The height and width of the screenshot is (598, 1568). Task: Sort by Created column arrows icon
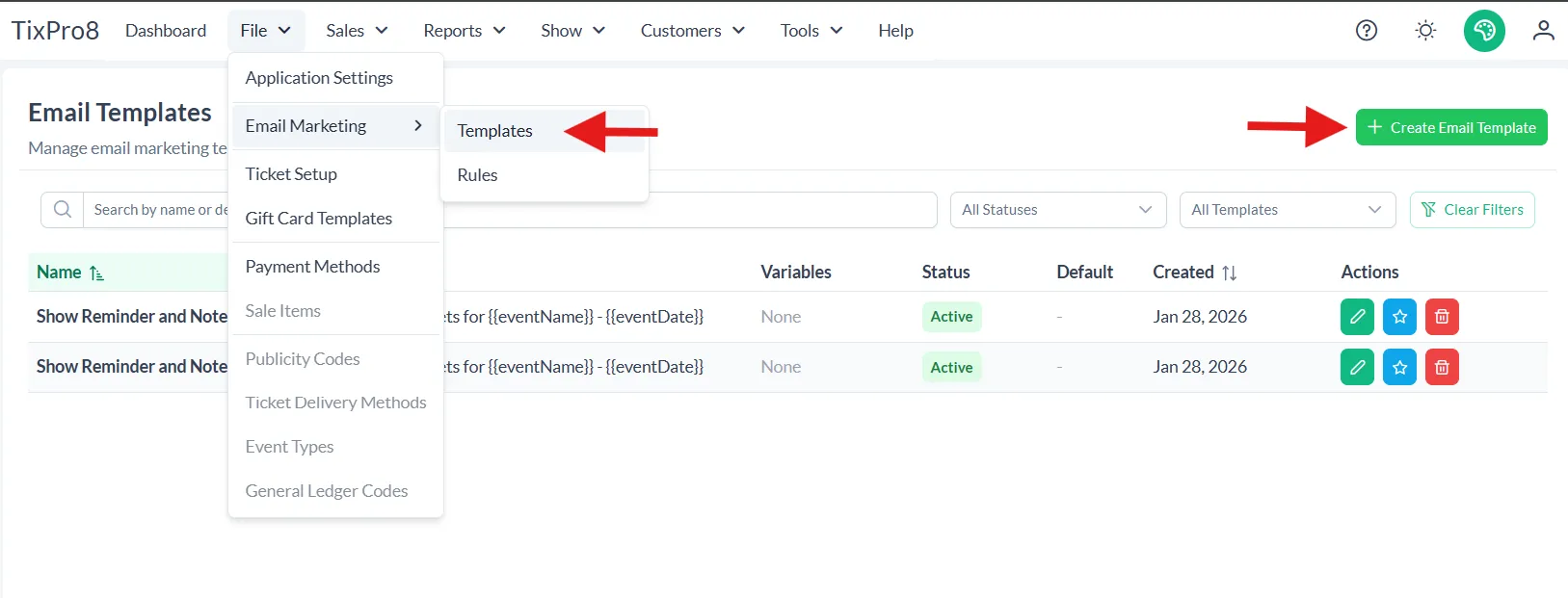coord(1229,273)
